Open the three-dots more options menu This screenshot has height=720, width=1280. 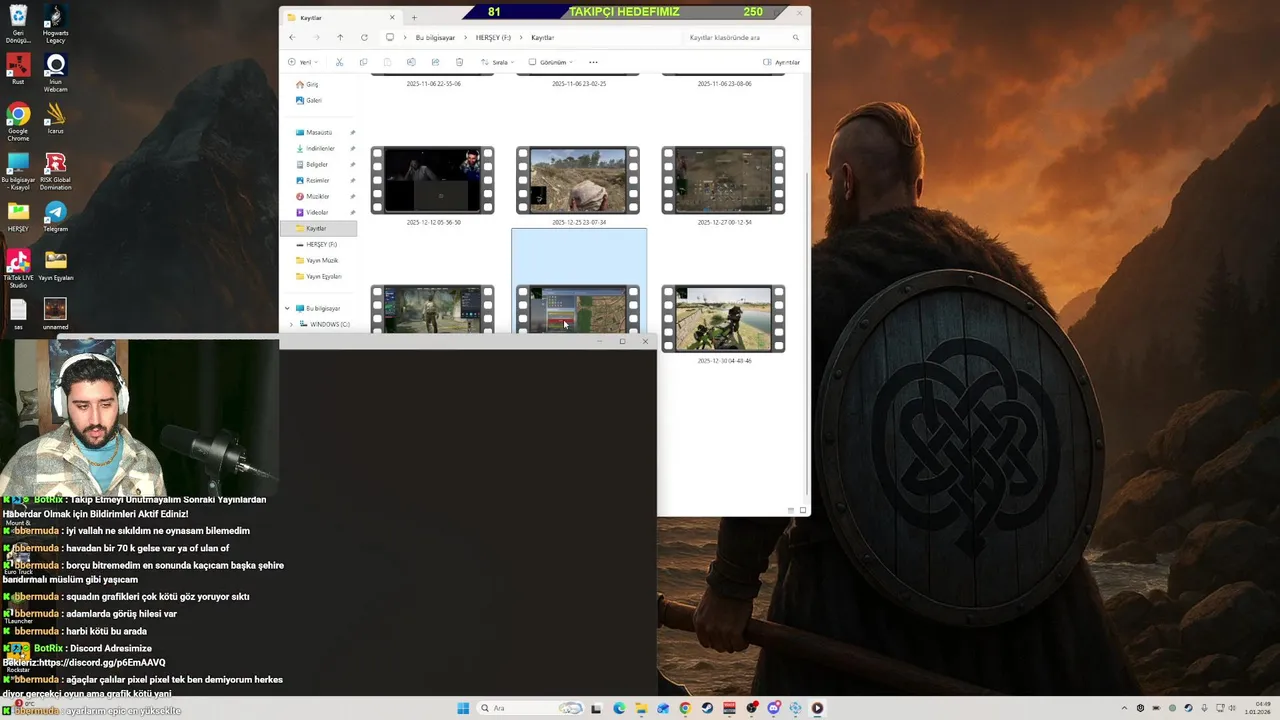pos(593,62)
